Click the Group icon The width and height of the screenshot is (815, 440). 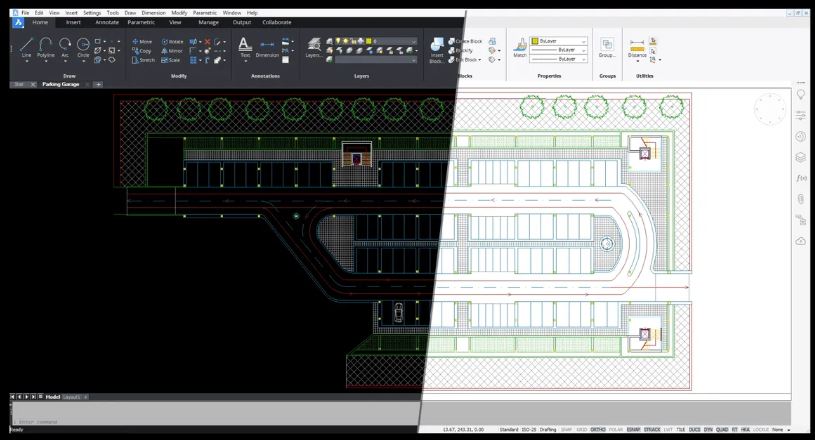607,47
